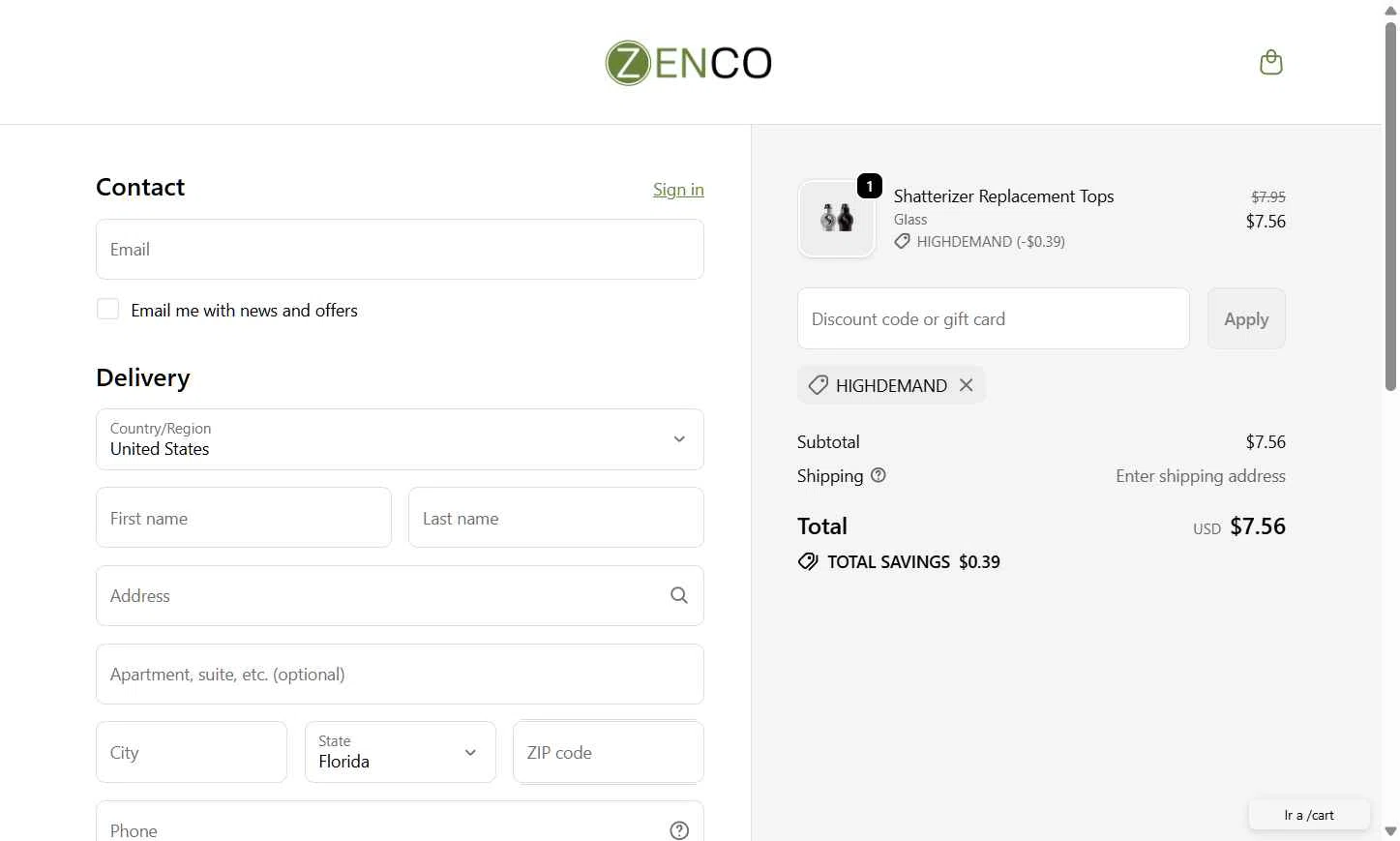Click the page vertical scrollbar thumb
Screen dimensions: 1400x841
click(1391, 205)
